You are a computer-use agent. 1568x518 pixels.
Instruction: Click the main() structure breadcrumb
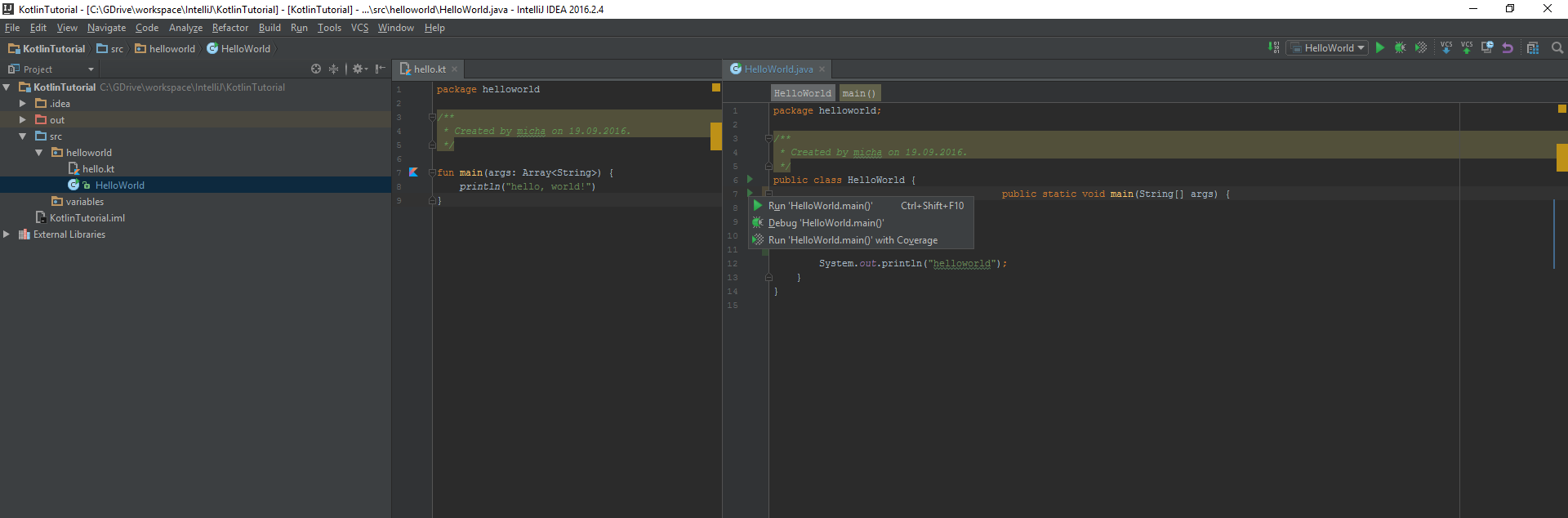pyautogui.click(x=859, y=93)
